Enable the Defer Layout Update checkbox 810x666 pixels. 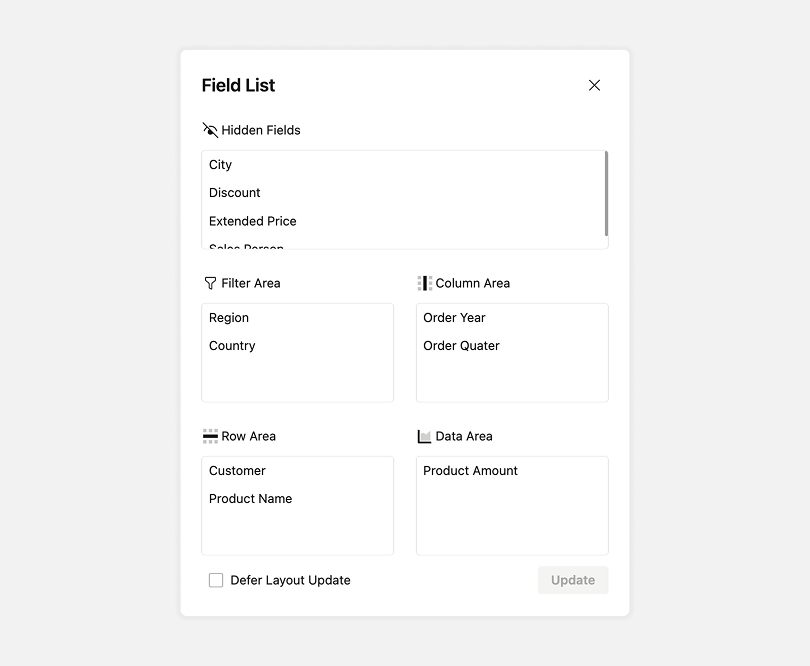pyautogui.click(x=215, y=580)
